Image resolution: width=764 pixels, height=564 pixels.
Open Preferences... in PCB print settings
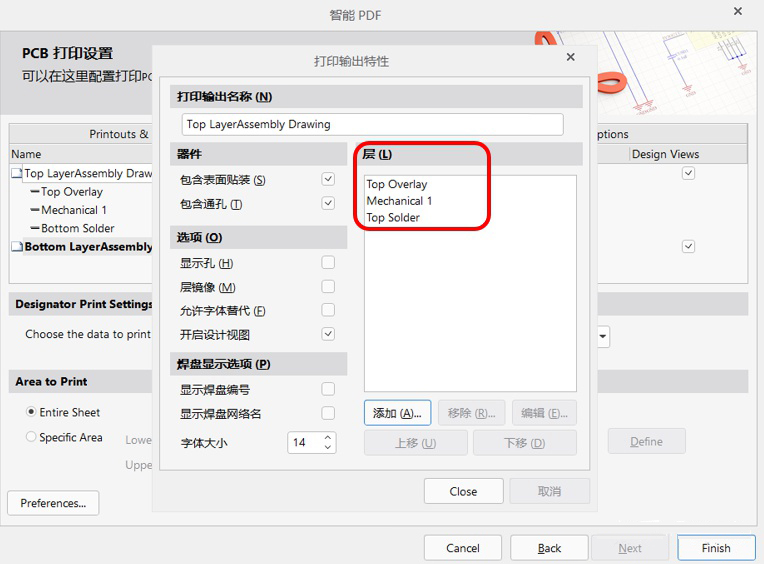[53, 503]
